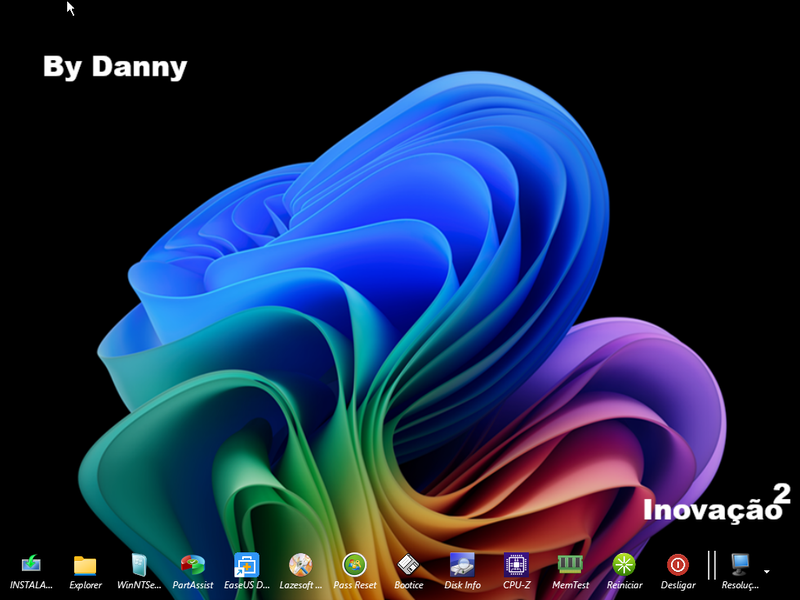Launch the Disk Info utility
The height and width of the screenshot is (600, 800).
(x=462, y=565)
